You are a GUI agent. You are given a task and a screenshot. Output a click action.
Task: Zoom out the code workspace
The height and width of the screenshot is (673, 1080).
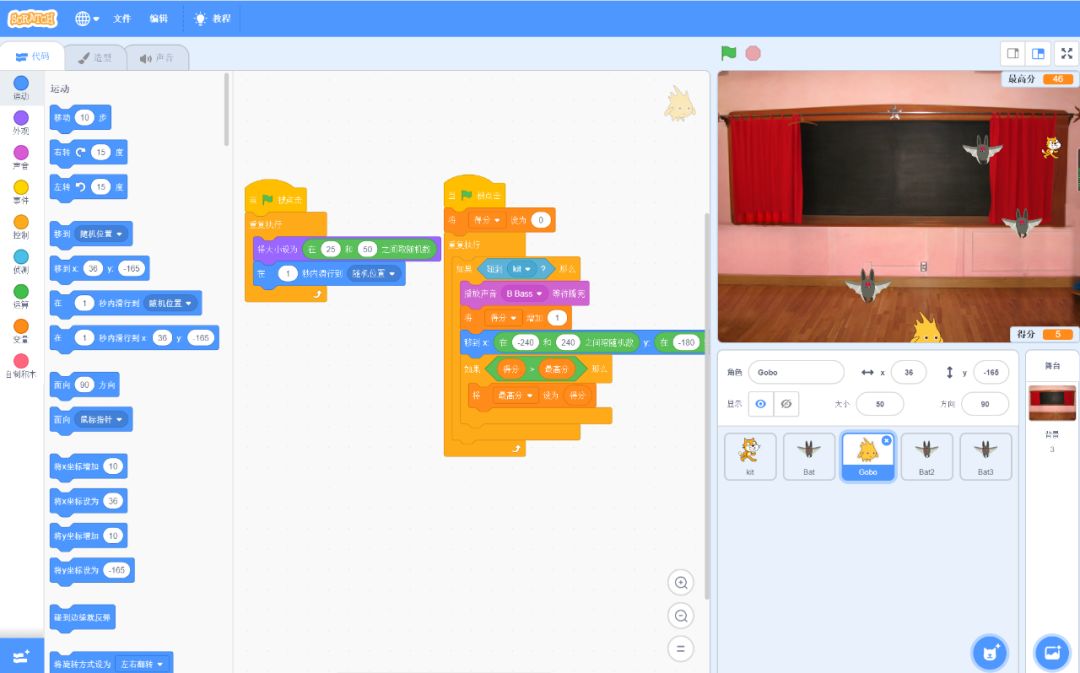pos(681,616)
